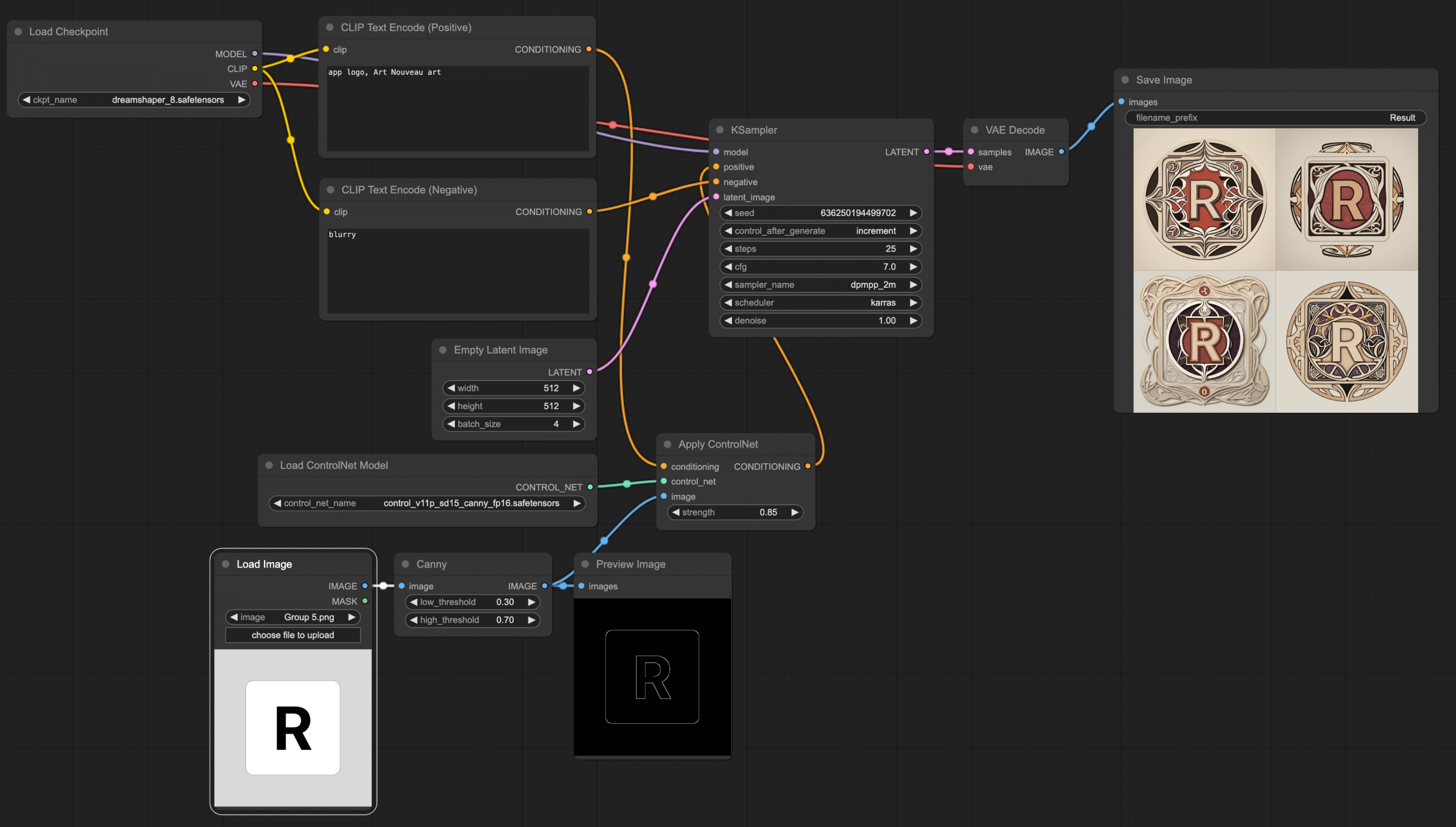The width and height of the screenshot is (1456, 827).
Task: Click the KSampler LATENT output socket
Action: tap(927, 152)
